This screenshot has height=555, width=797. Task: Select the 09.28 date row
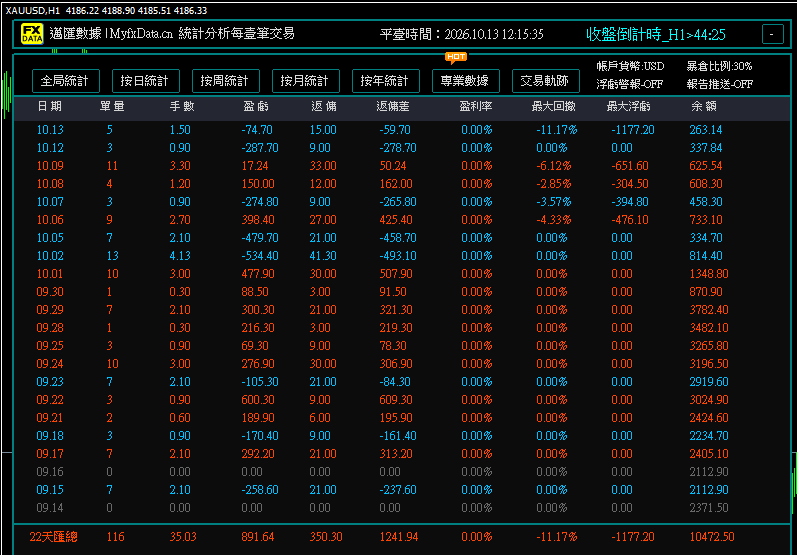(402, 328)
